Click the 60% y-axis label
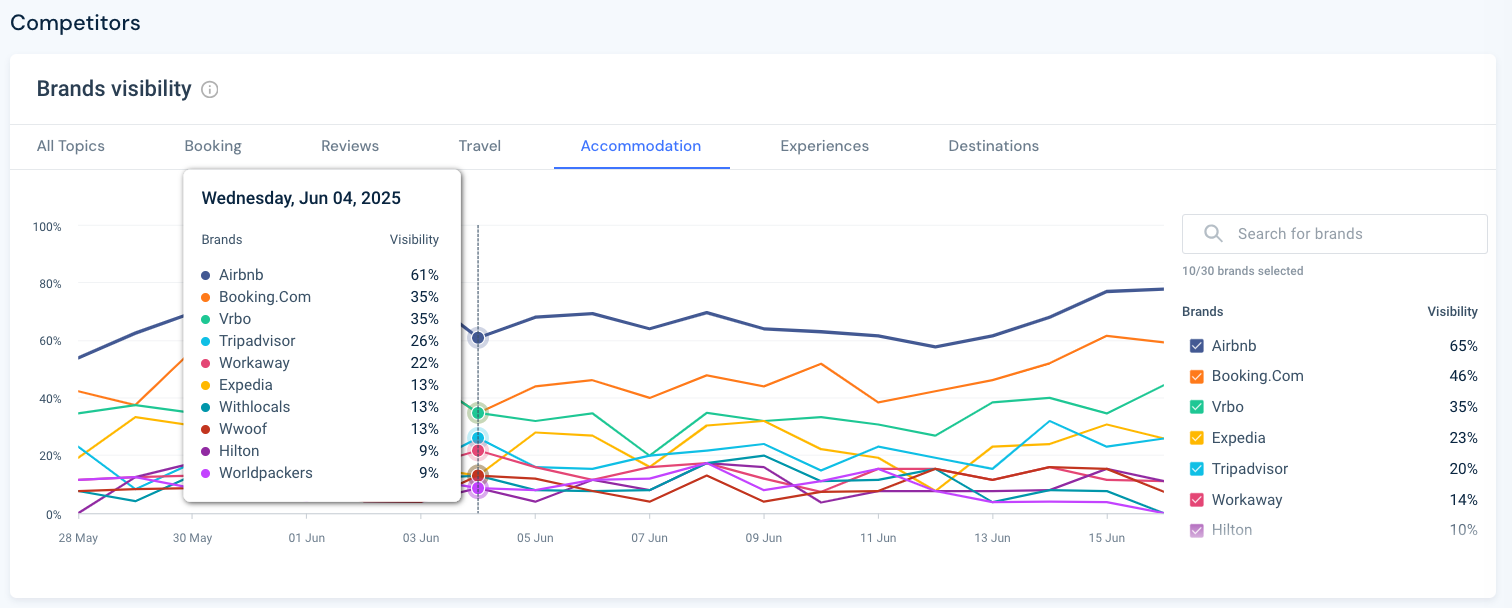 [50, 341]
